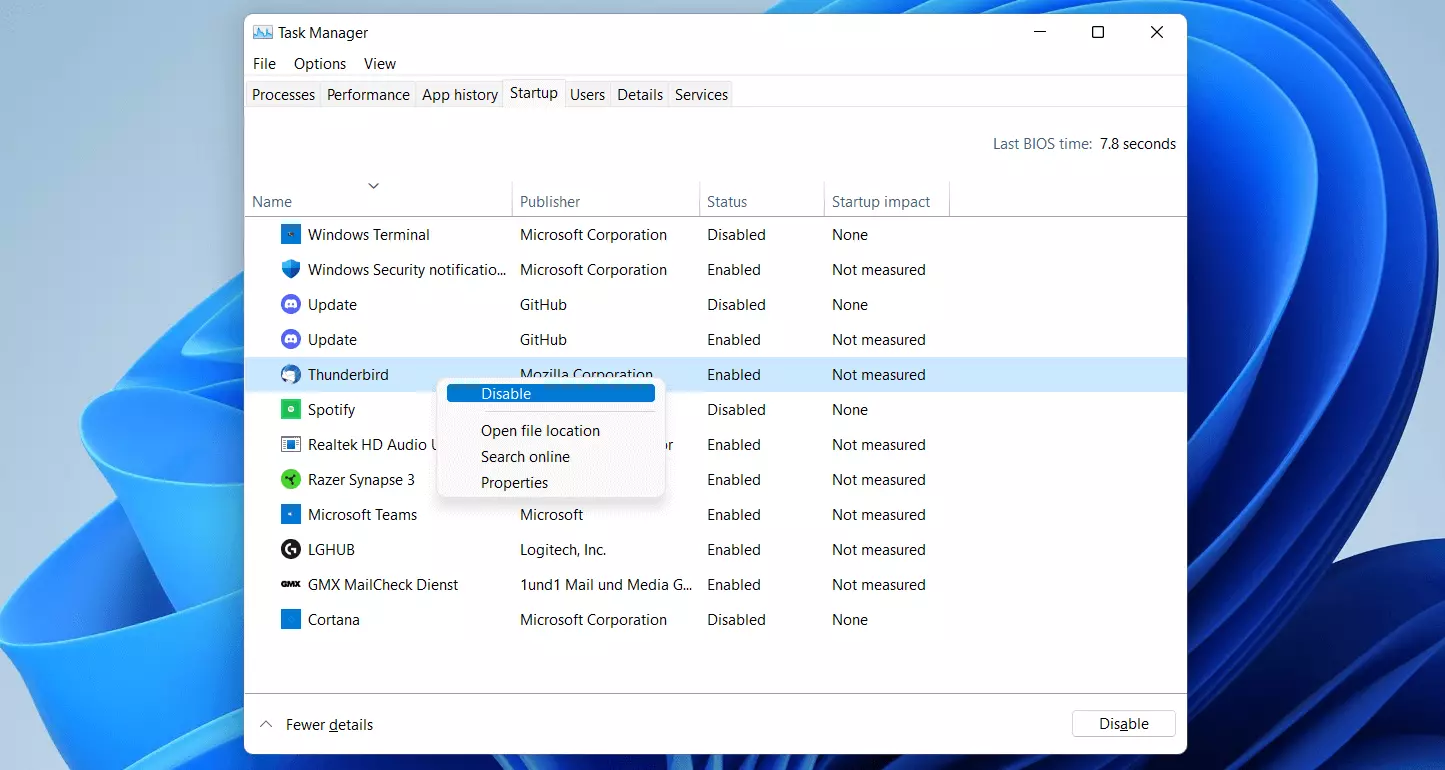This screenshot has width=1445, height=770.
Task: Click the Spotify app icon
Action: coord(291,409)
